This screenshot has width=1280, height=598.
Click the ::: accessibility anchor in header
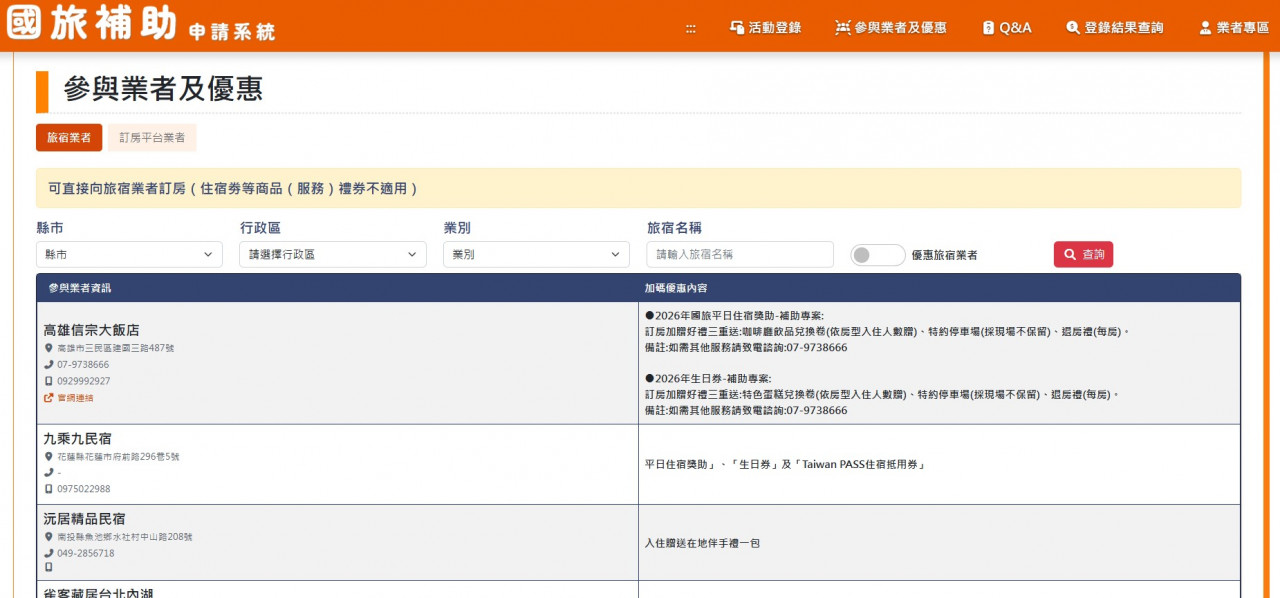coord(691,28)
